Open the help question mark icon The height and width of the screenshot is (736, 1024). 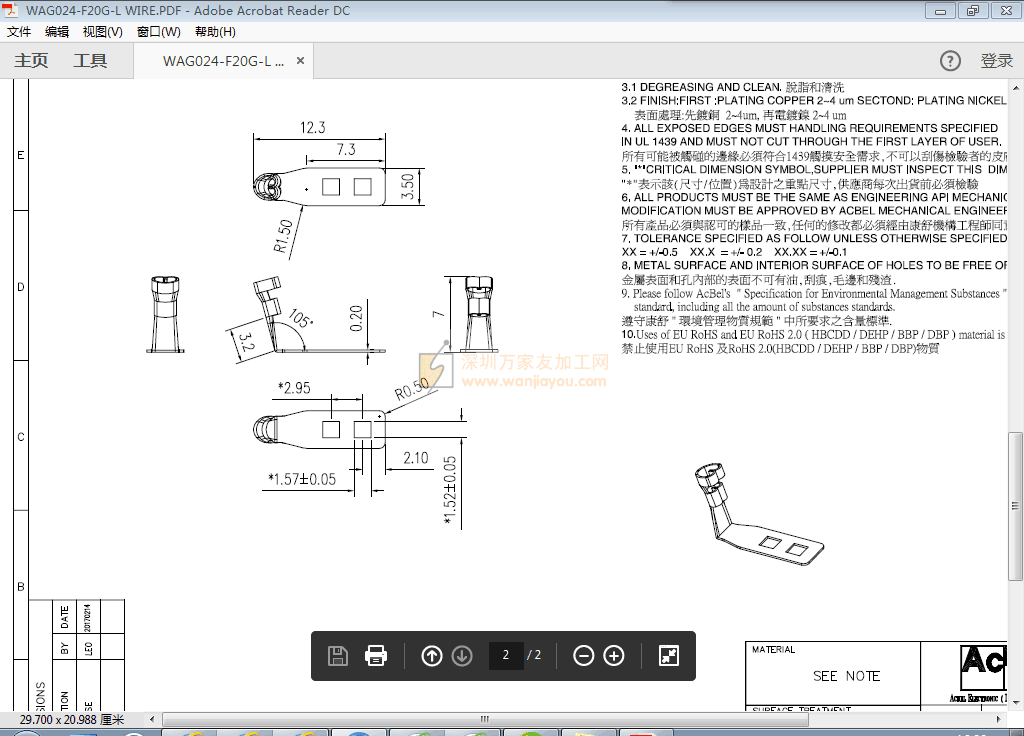tap(950, 61)
